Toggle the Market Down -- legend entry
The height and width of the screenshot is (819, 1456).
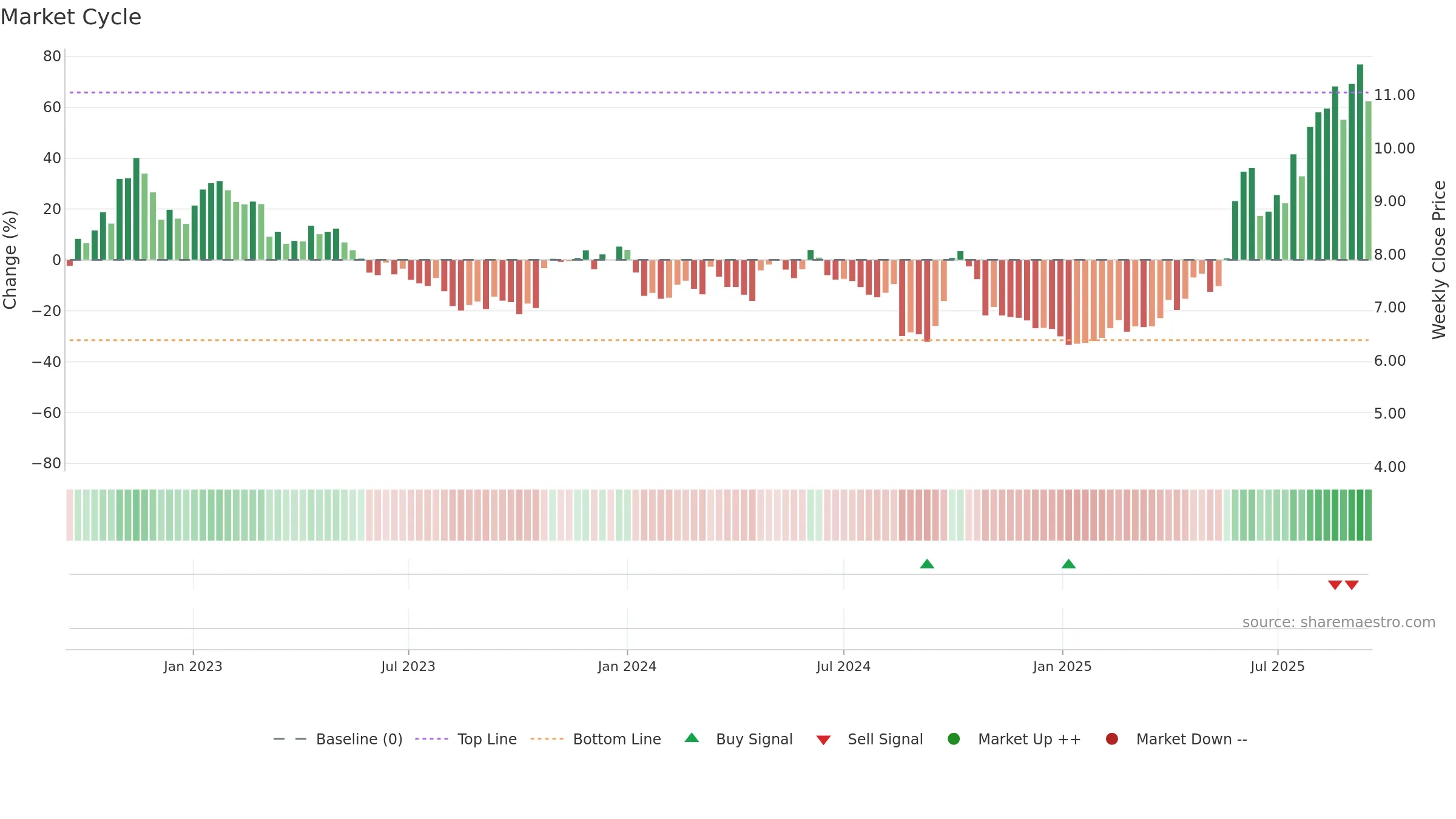click(1176, 739)
